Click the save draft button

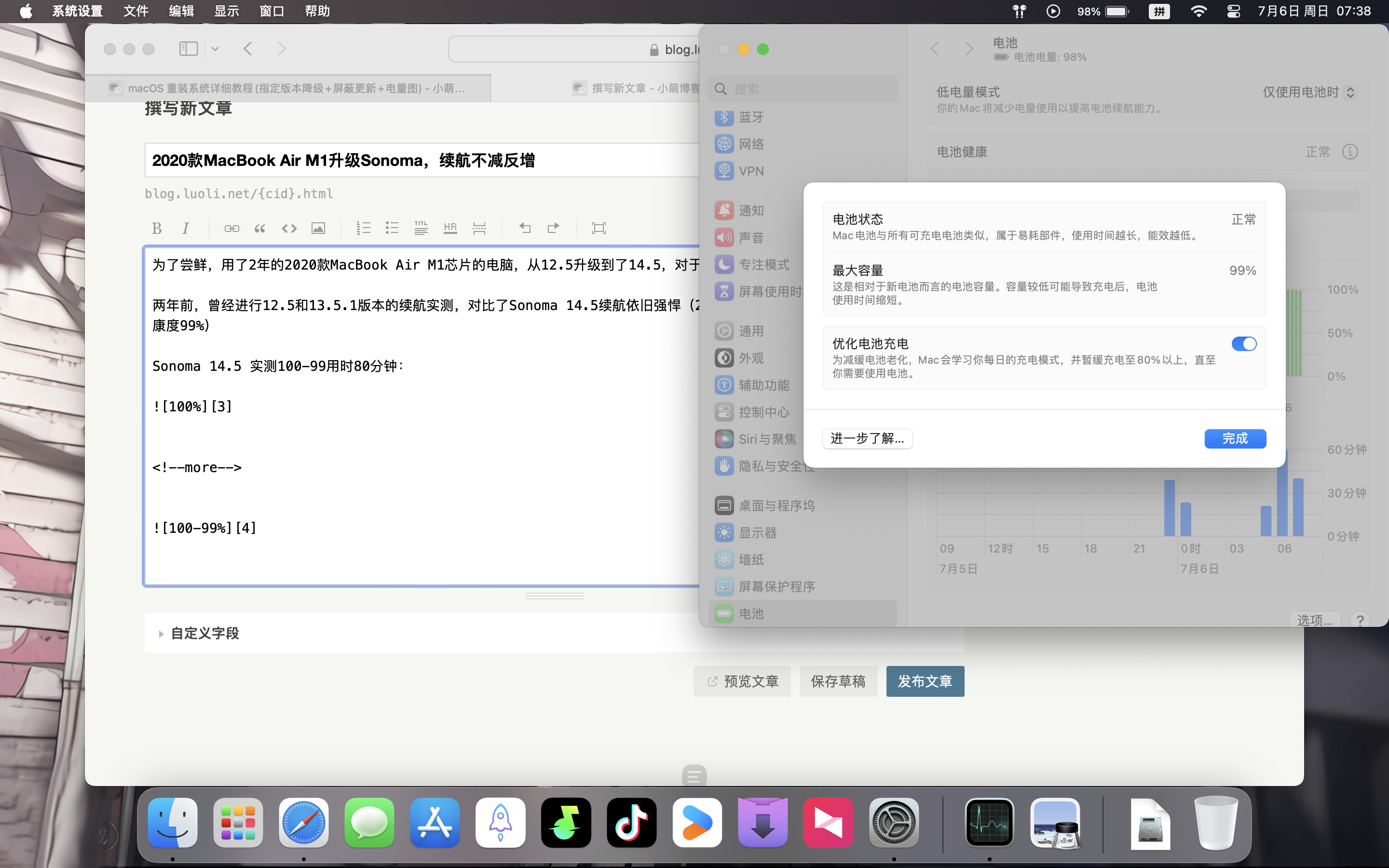[838, 681]
